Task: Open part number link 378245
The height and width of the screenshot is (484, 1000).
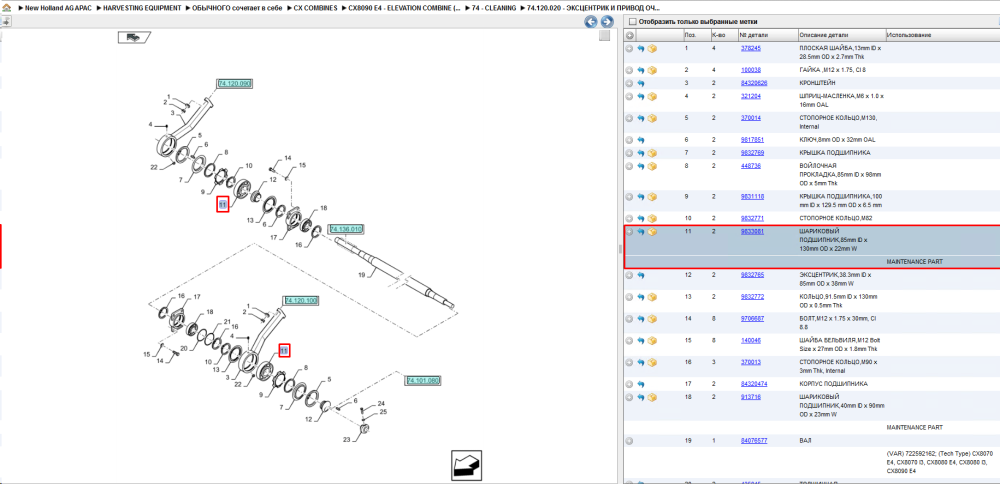Action: [750, 48]
